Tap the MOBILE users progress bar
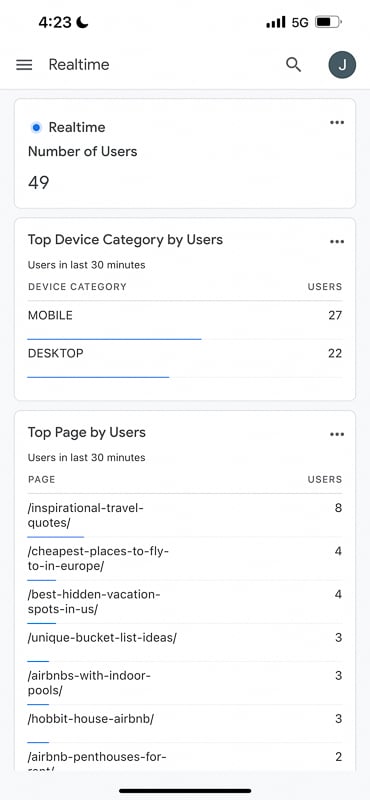Viewport: 370px width, 800px height. pos(114,339)
